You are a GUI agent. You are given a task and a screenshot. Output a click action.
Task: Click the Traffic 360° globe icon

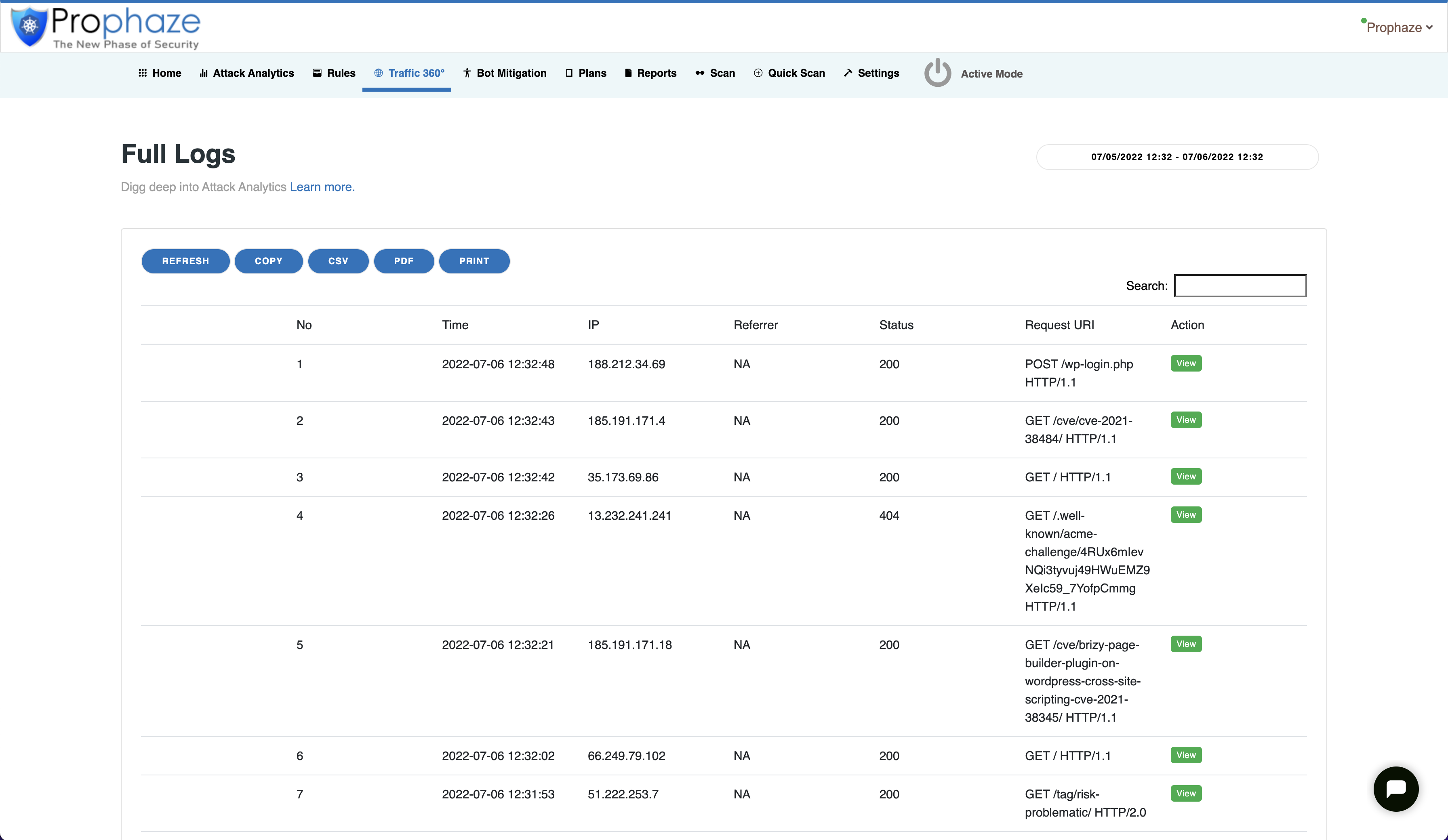point(378,73)
